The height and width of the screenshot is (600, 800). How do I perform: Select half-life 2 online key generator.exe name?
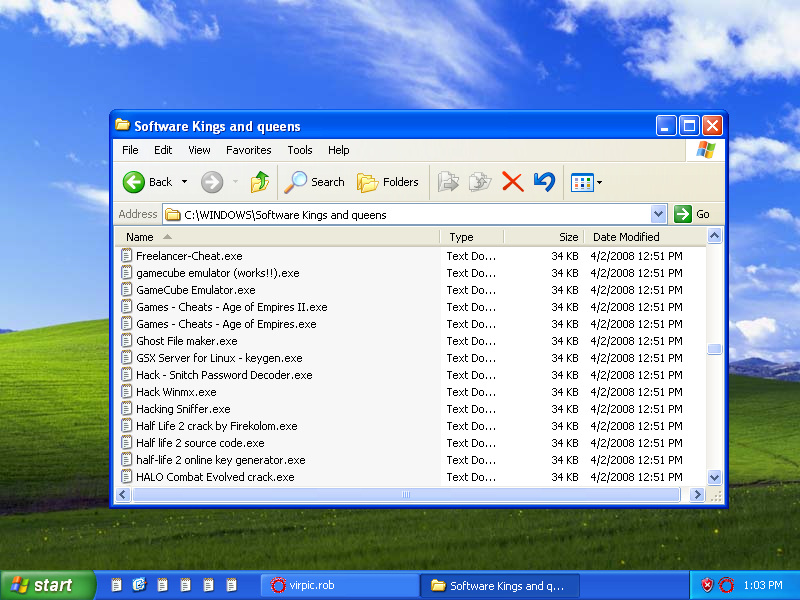(221, 460)
